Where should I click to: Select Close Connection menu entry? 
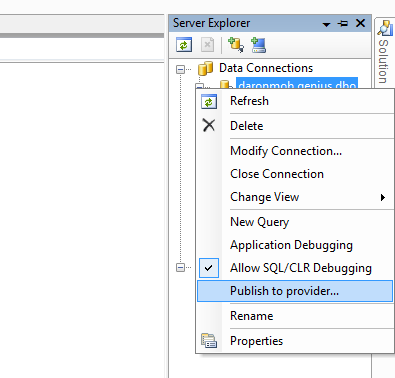tap(295, 174)
